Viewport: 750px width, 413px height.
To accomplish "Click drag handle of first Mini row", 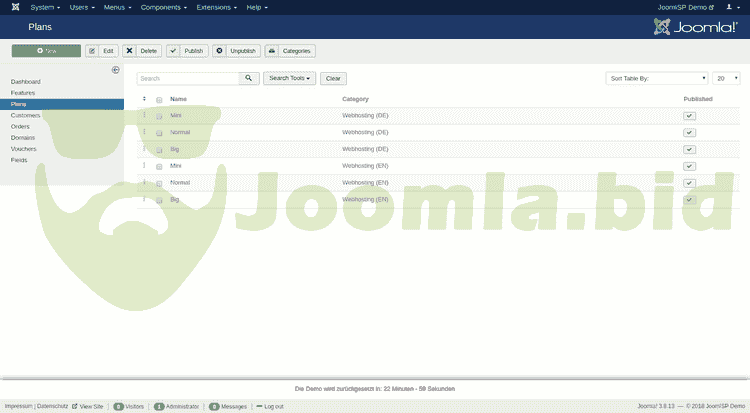I will pyautogui.click(x=144, y=115).
